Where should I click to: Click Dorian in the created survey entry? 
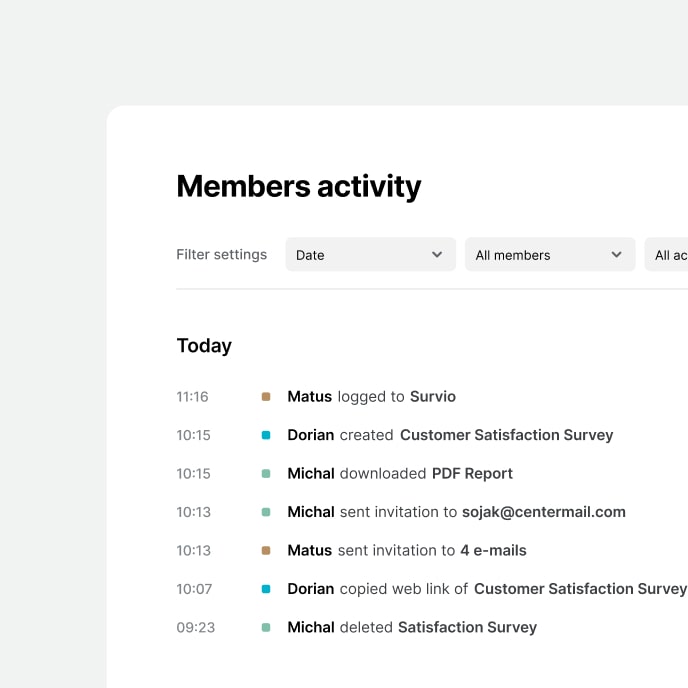coord(311,435)
